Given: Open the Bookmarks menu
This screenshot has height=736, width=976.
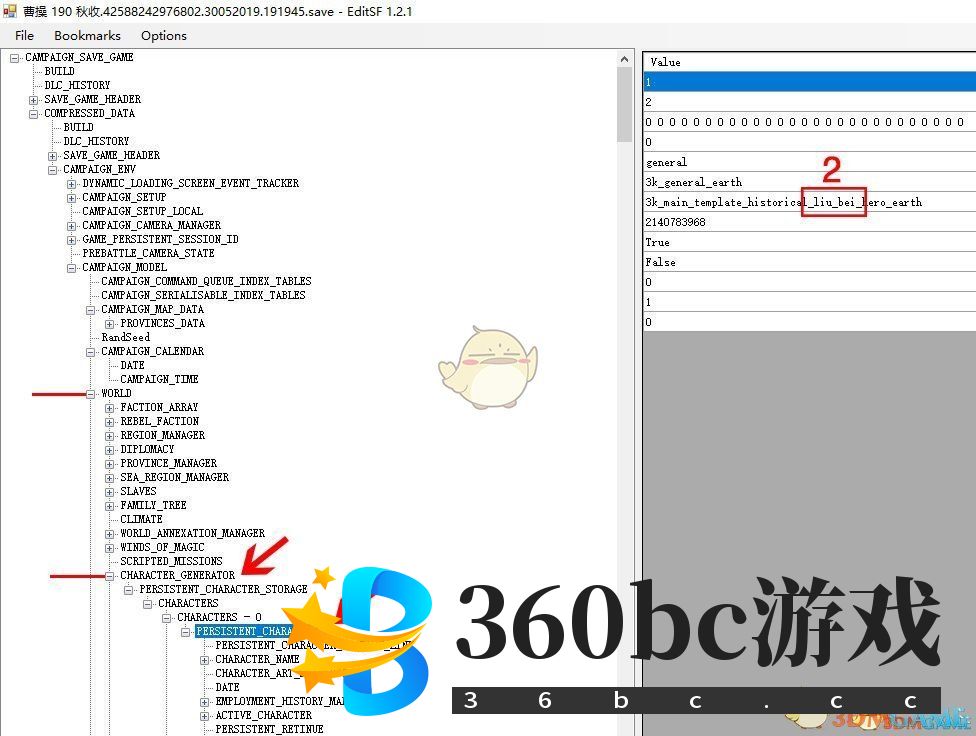Looking at the screenshot, I should pyautogui.click(x=87, y=35).
